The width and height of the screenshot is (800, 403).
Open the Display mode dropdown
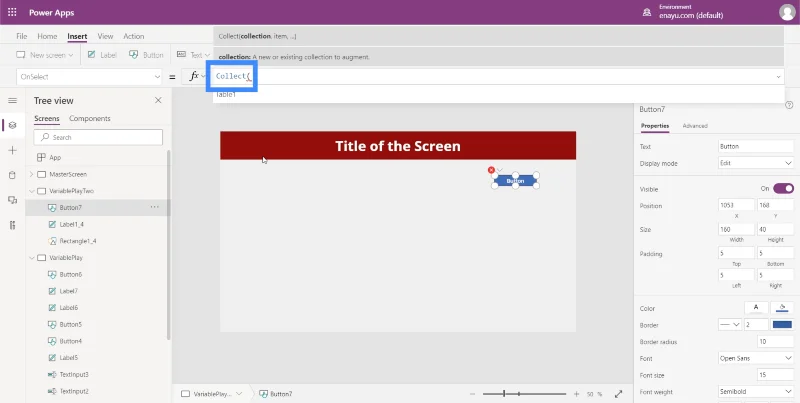pos(756,163)
